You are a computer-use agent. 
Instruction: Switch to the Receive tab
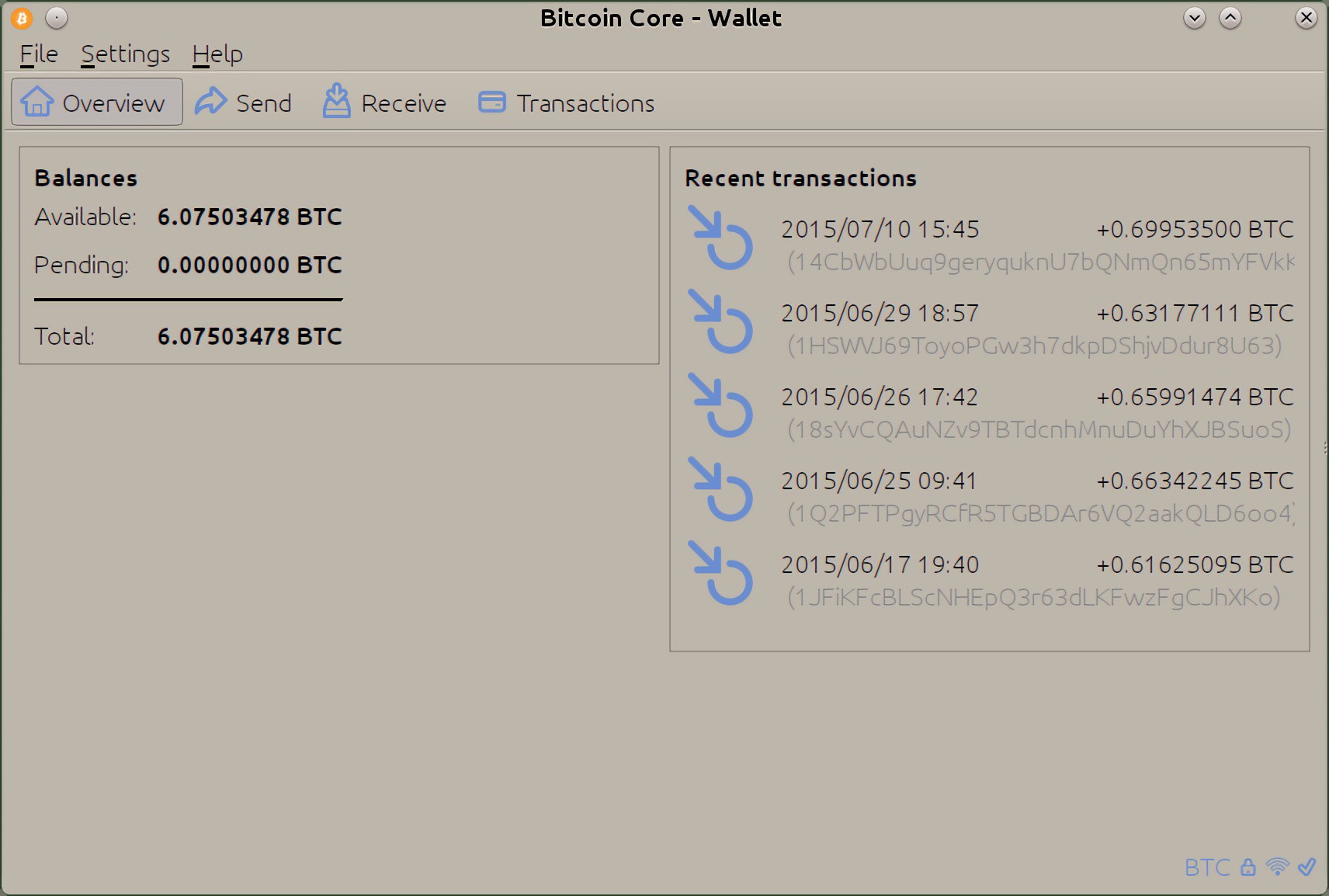(385, 102)
